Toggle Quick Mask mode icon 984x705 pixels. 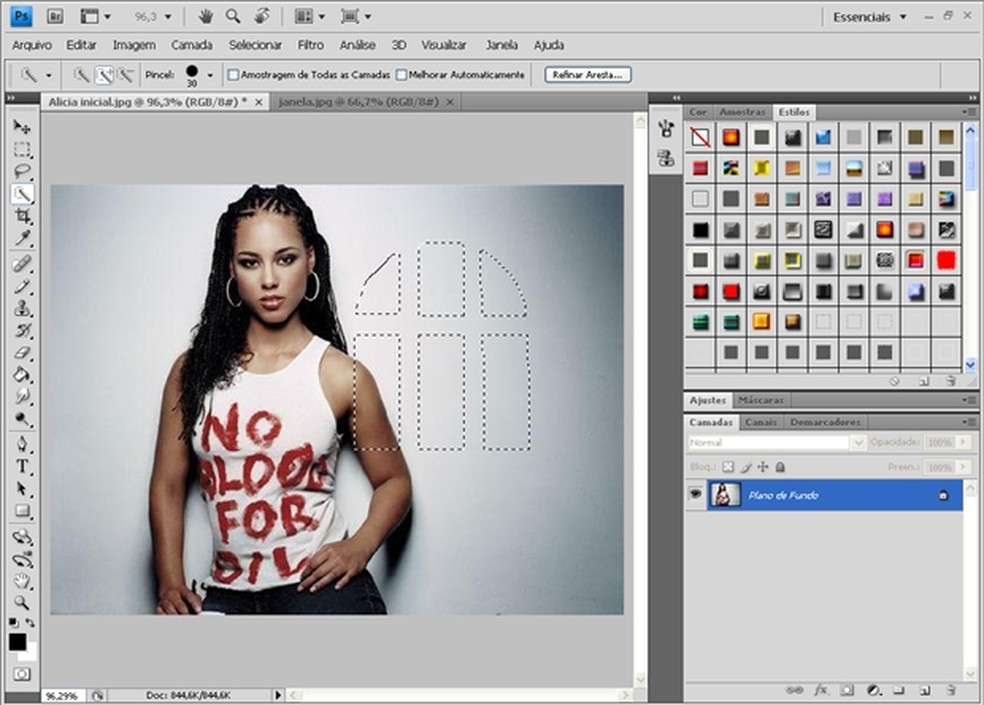point(22,674)
